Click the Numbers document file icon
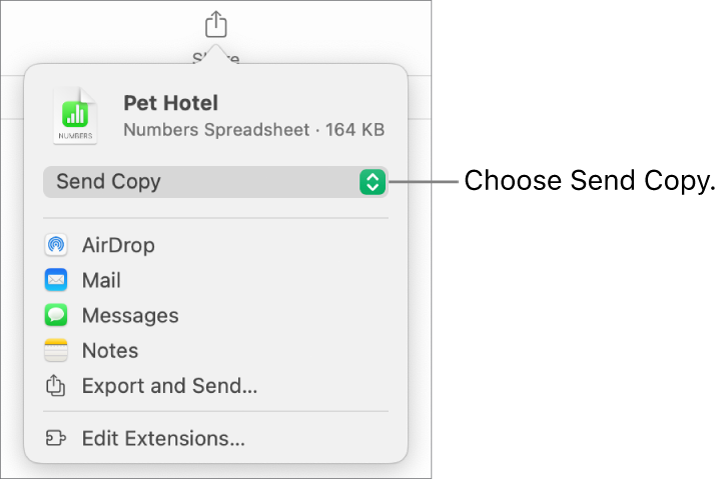This screenshot has height=482, width=724. [76, 116]
